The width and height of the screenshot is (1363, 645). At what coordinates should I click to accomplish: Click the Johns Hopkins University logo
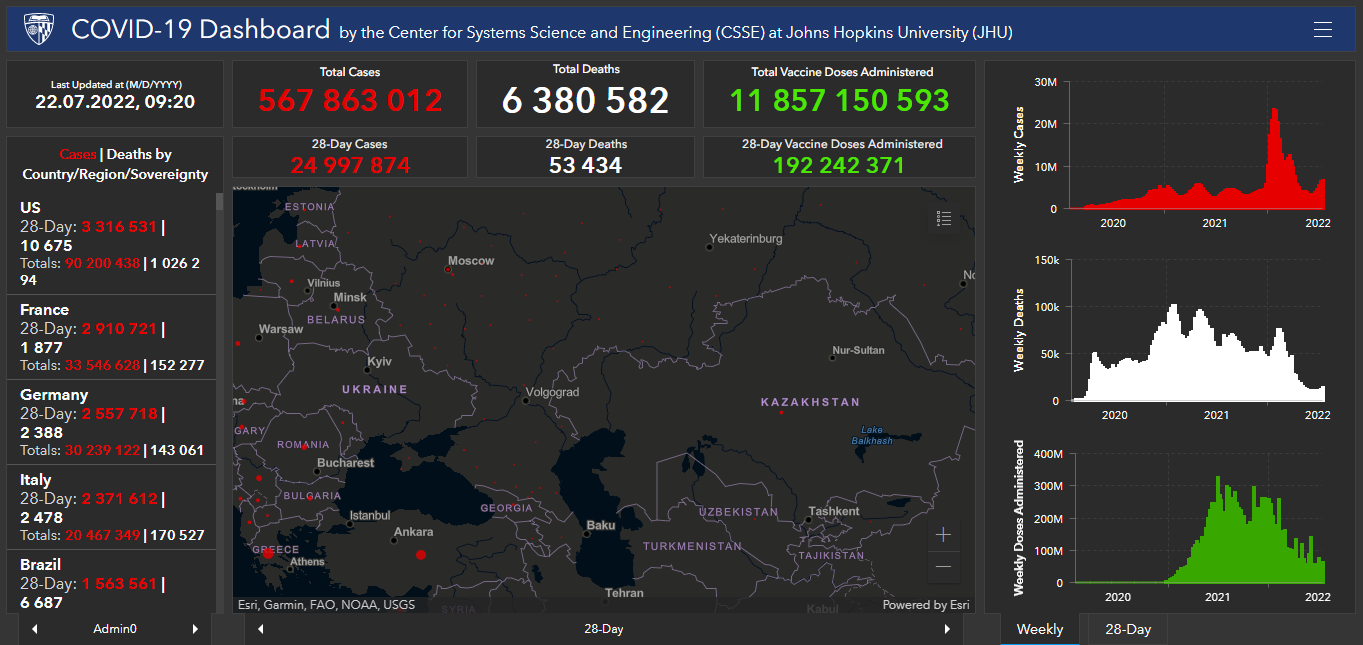[38, 30]
